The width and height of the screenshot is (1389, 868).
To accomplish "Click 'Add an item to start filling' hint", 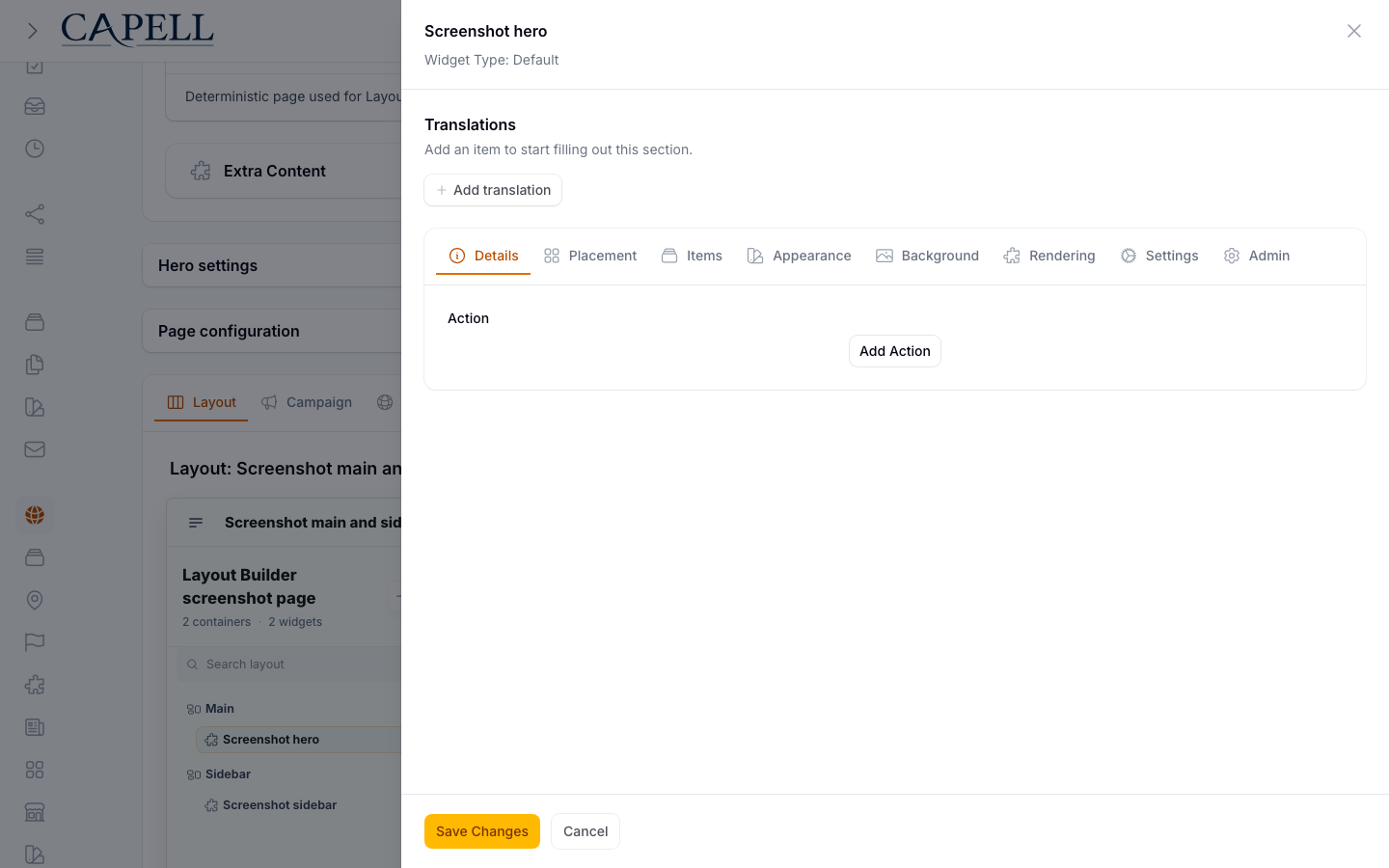I will [558, 149].
